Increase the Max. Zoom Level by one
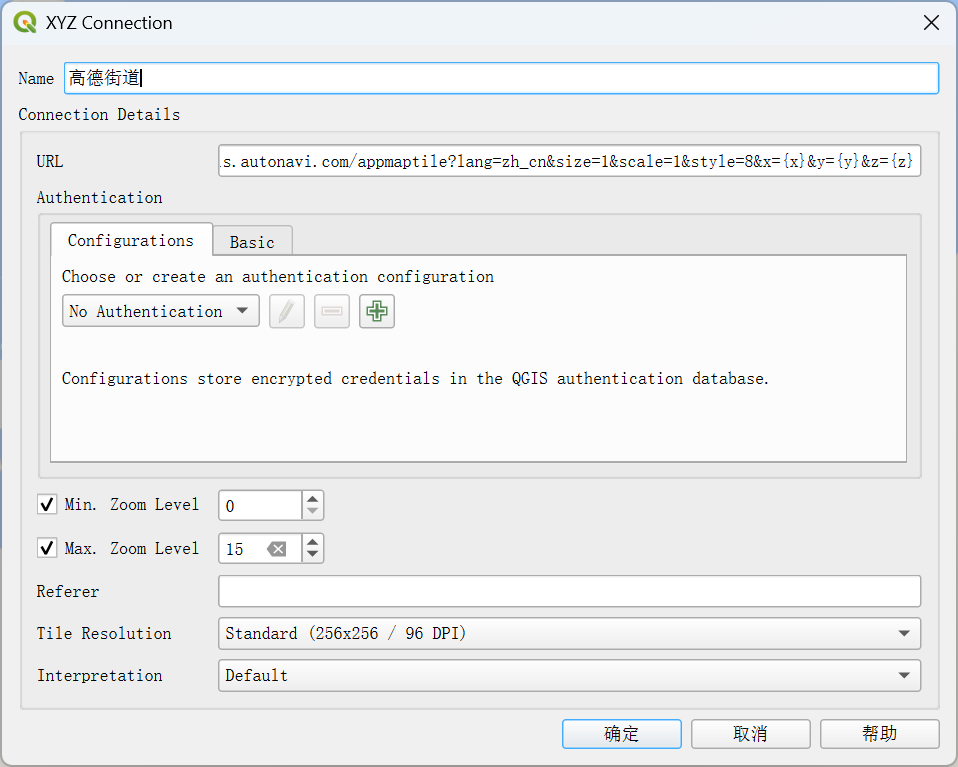The height and width of the screenshot is (767, 958). click(x=313, y=543)
